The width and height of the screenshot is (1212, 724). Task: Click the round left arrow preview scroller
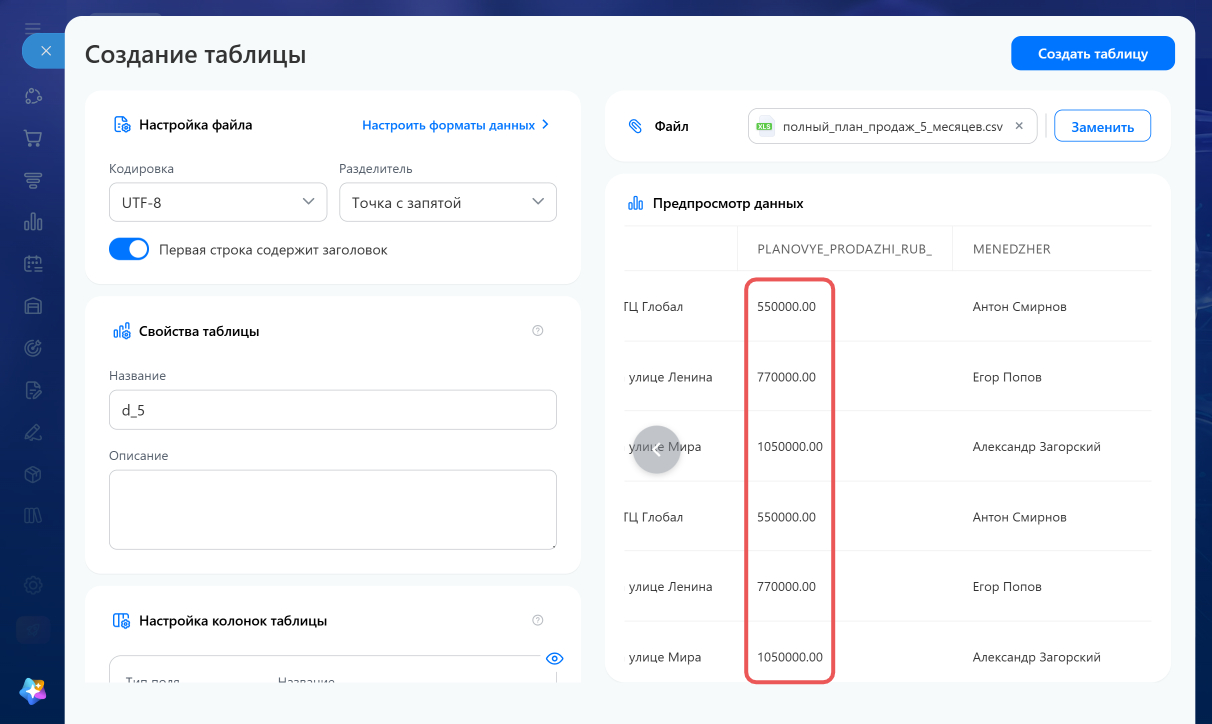click(656, 450)
